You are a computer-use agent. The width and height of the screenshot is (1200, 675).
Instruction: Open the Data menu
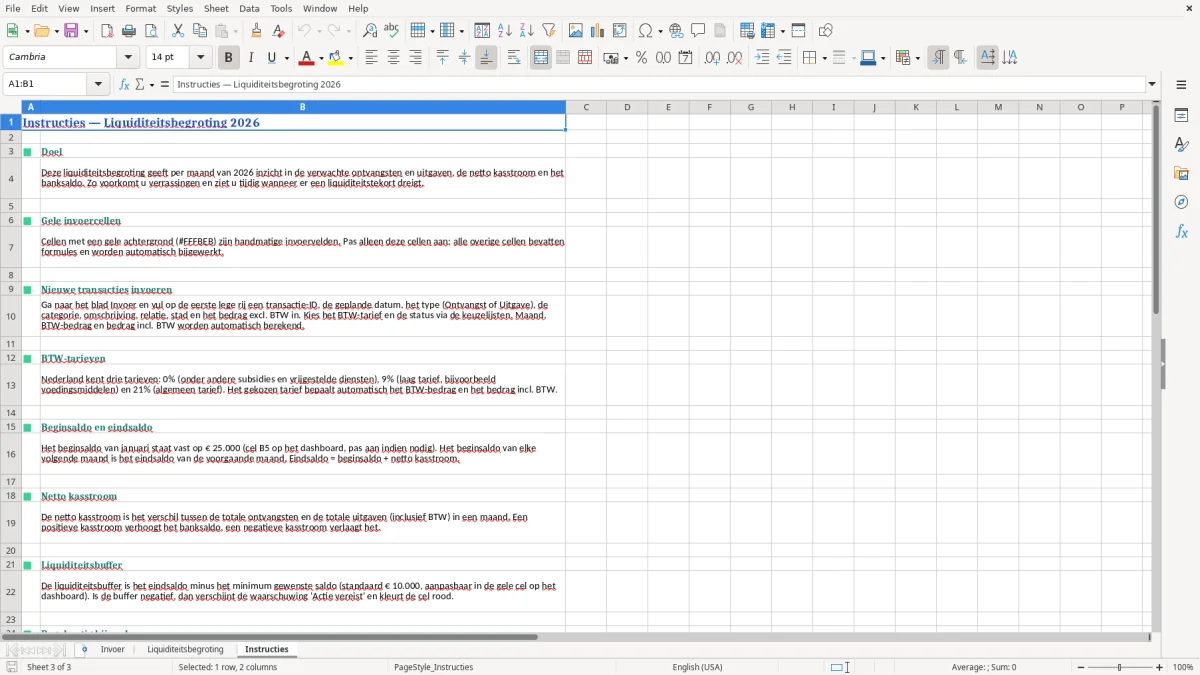tap(249, 8)
